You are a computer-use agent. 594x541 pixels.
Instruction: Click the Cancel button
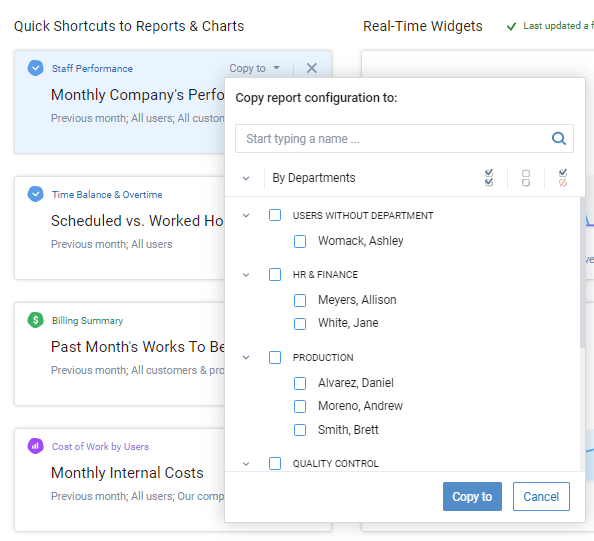541,496
